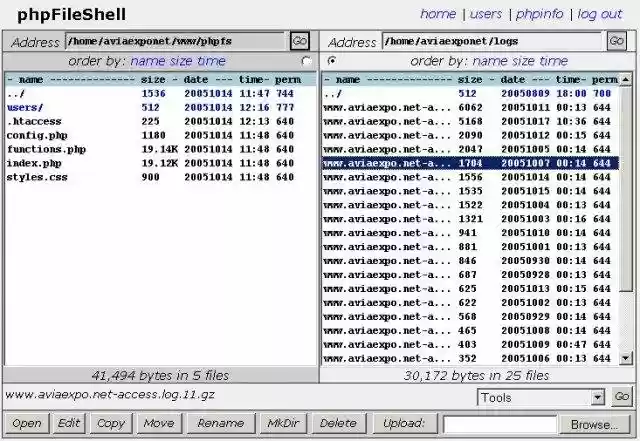Click the Open button
The image size is (640, 441).
point(27,423)
